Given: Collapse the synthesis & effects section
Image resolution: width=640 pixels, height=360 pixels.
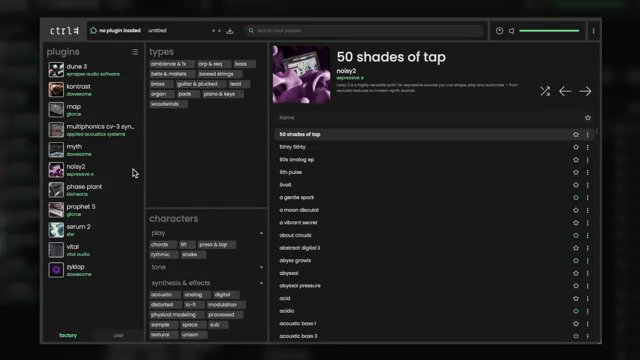Looking at the screenshot, I should coord(261,283).
